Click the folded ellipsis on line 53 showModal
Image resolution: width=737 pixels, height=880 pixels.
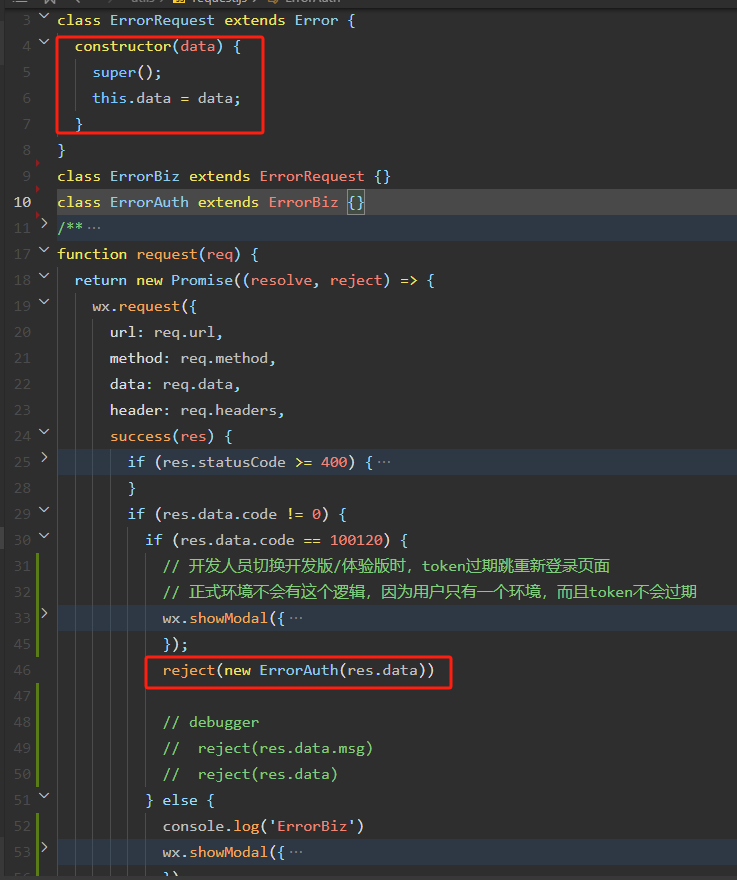pos(296,852)
